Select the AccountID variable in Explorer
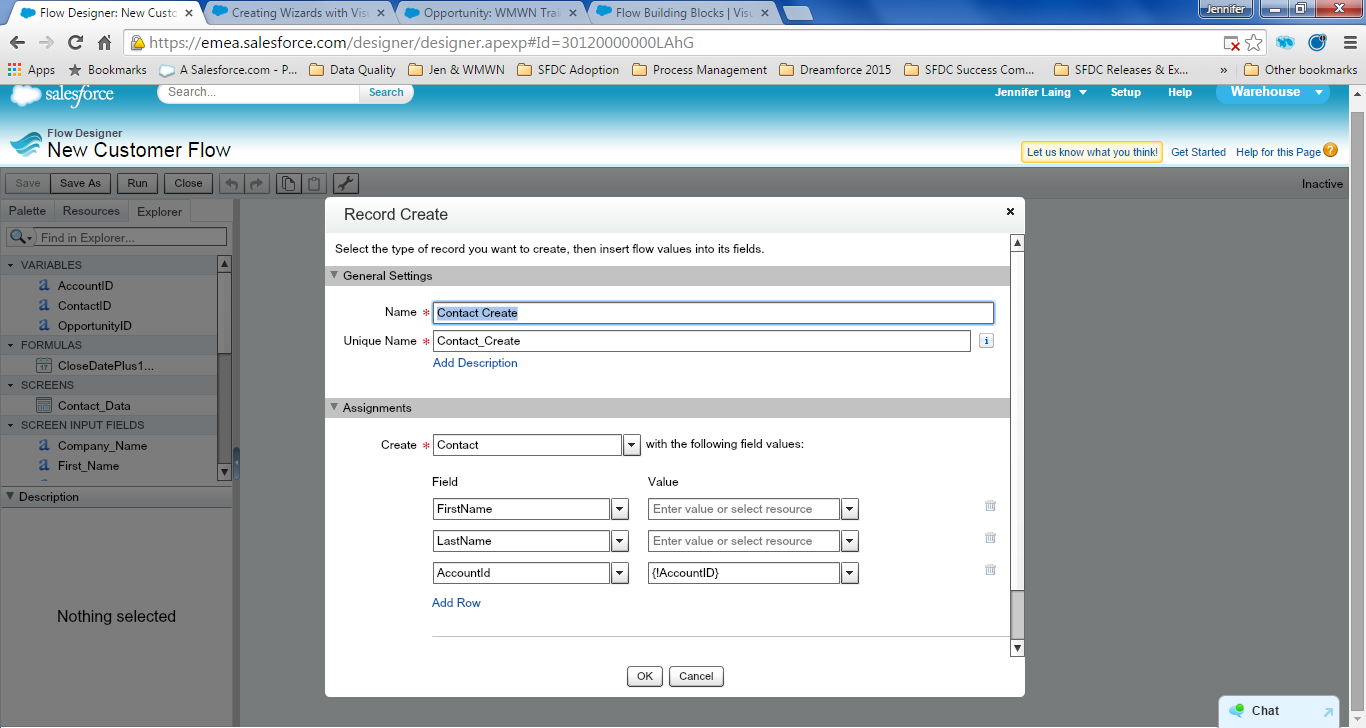 [x=85, y=286]
